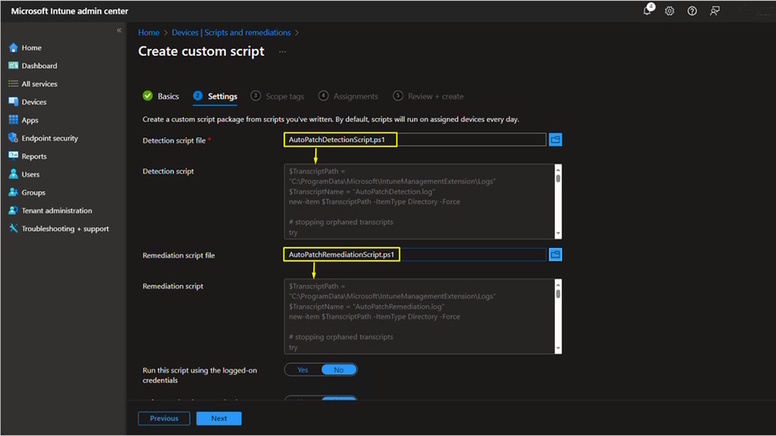Click down arrow of Remediation script scrollbar

(x=558, y=348)
